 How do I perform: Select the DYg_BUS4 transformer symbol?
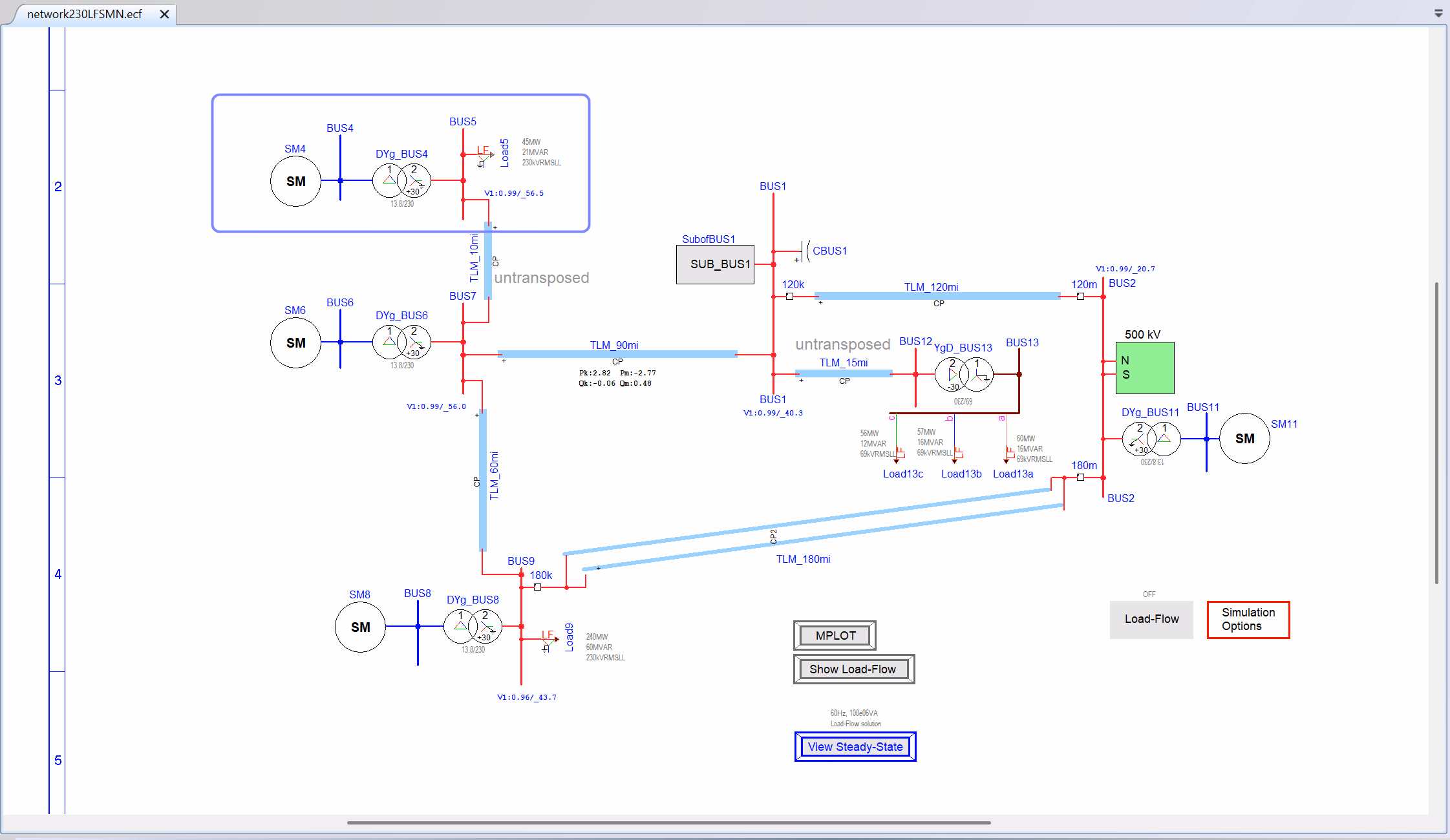click(401, 180)
